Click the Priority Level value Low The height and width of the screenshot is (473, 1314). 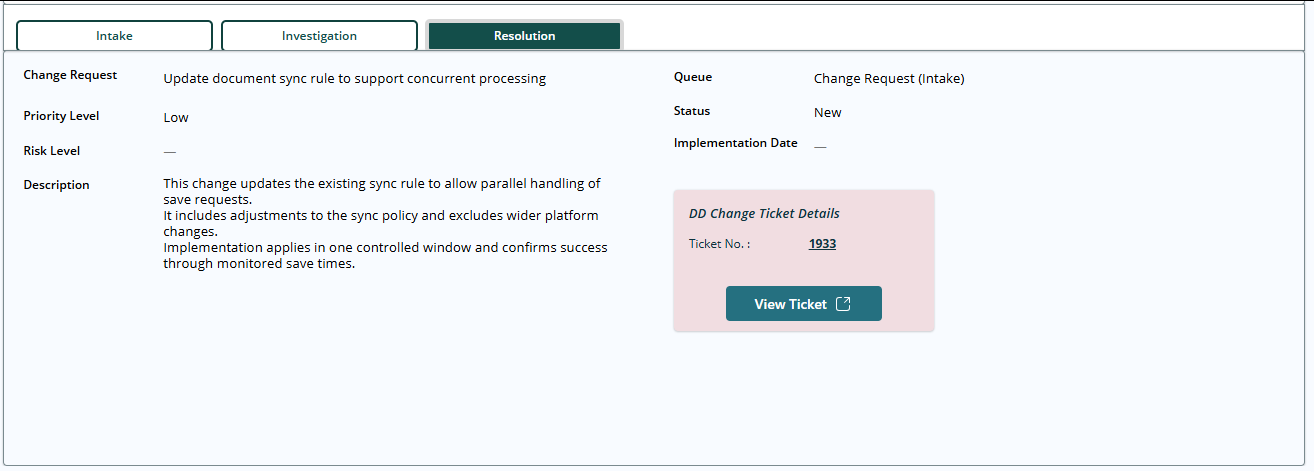(x=176, y=118)
